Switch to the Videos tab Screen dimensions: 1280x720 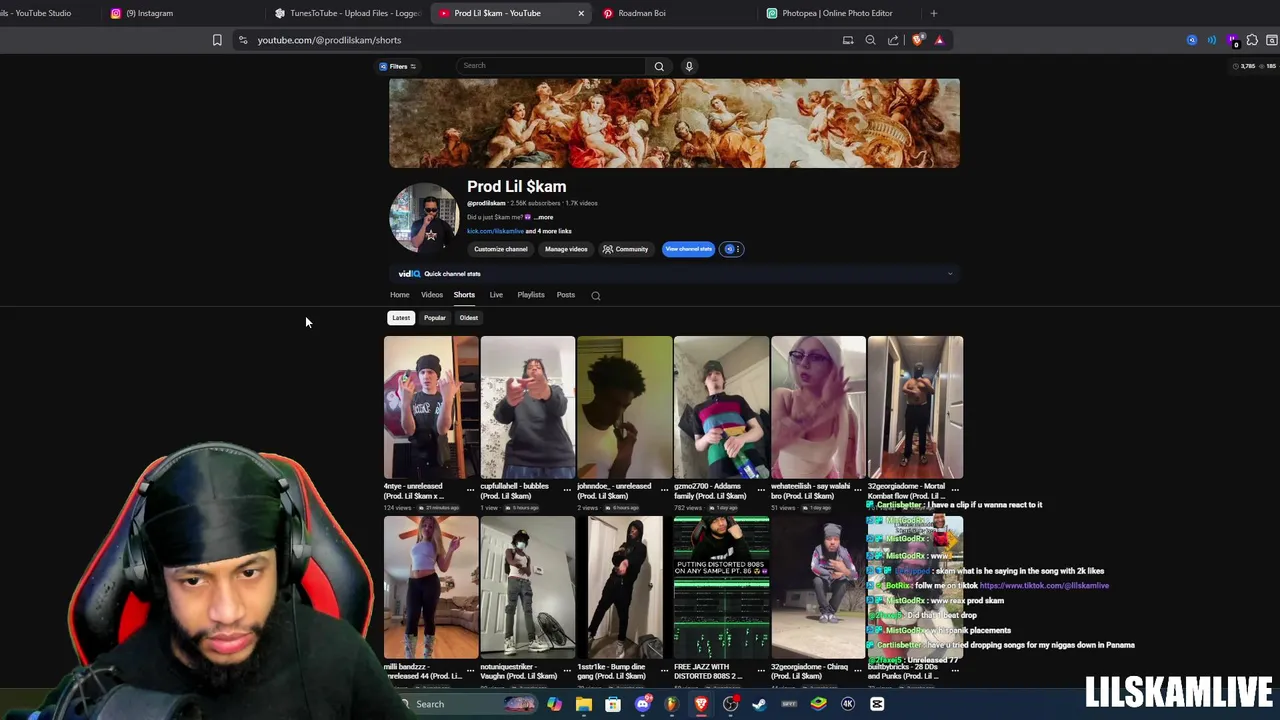pos(432,295)
